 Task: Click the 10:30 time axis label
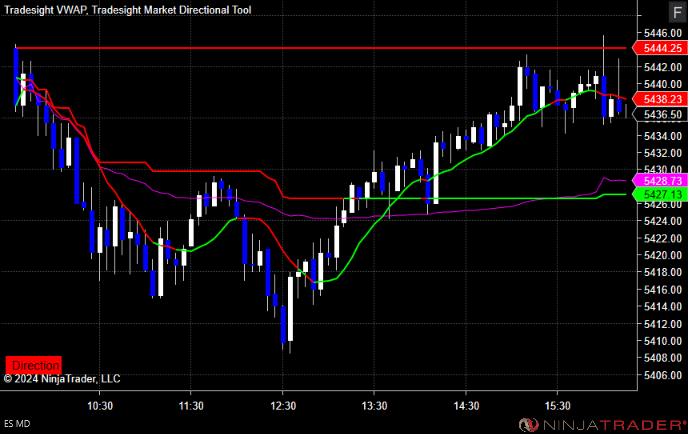click(x=100, y=406)
